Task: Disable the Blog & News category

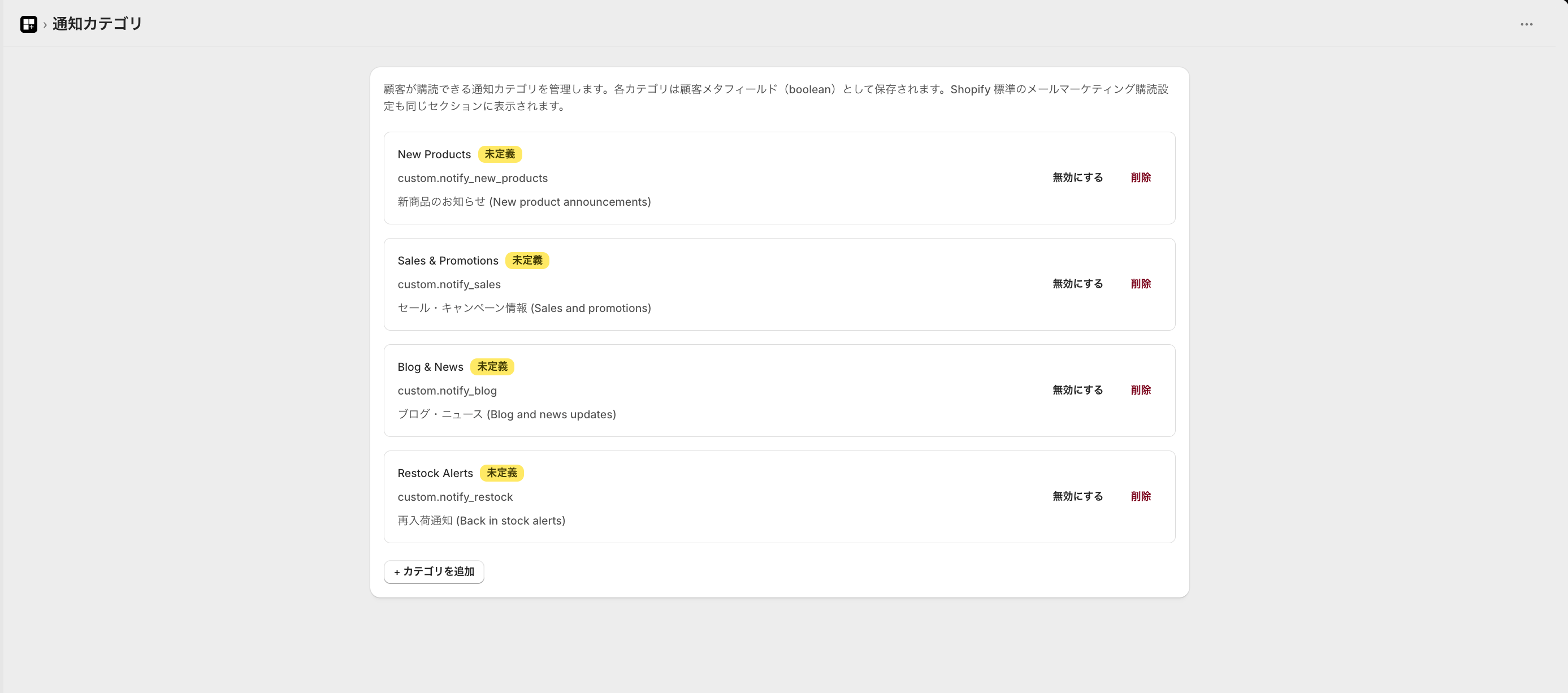Action: tap(1077, 391)
